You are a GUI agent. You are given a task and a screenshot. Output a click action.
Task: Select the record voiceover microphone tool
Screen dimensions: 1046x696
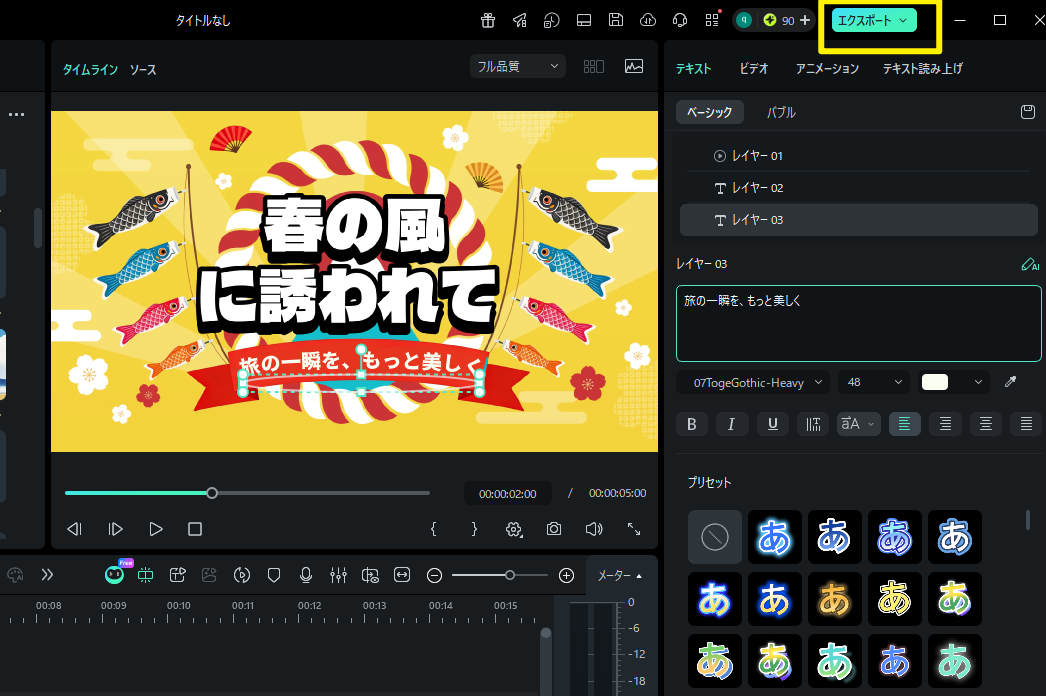[306, 575]
